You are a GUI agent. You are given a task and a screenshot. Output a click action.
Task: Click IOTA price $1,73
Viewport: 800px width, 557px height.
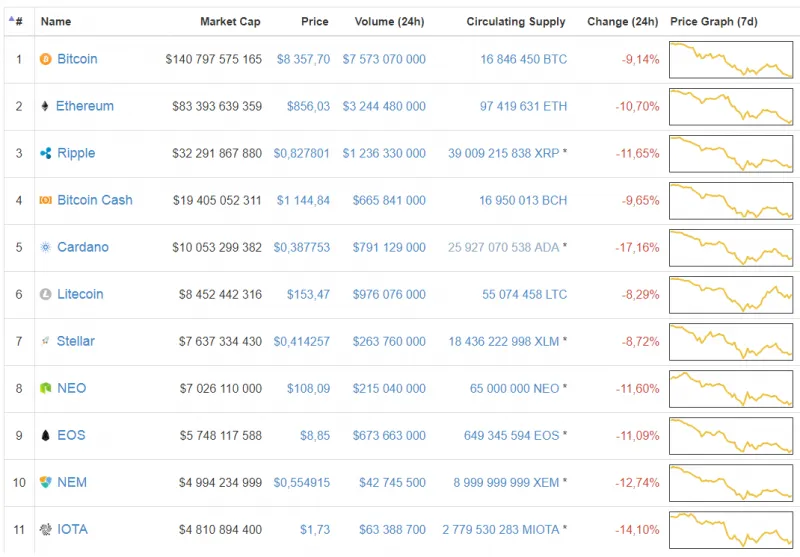315,529
